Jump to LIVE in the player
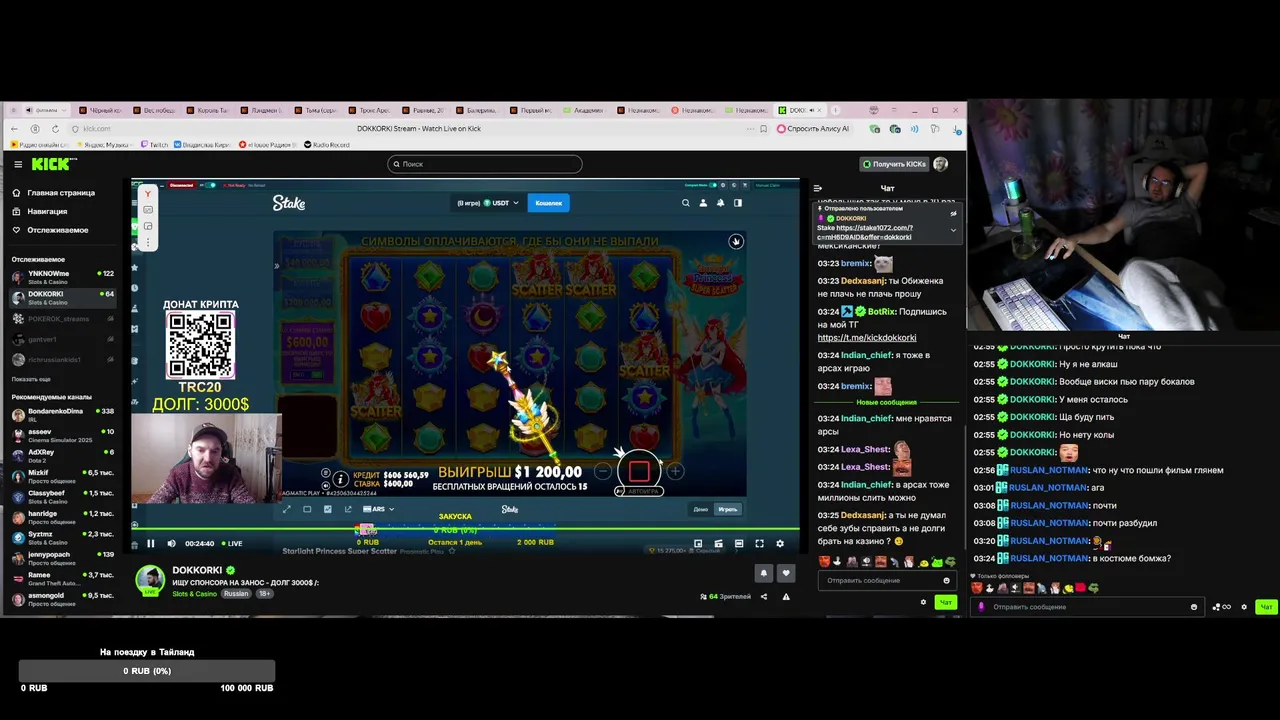This screenshot has width=1280, height=720. coord(231,544)
